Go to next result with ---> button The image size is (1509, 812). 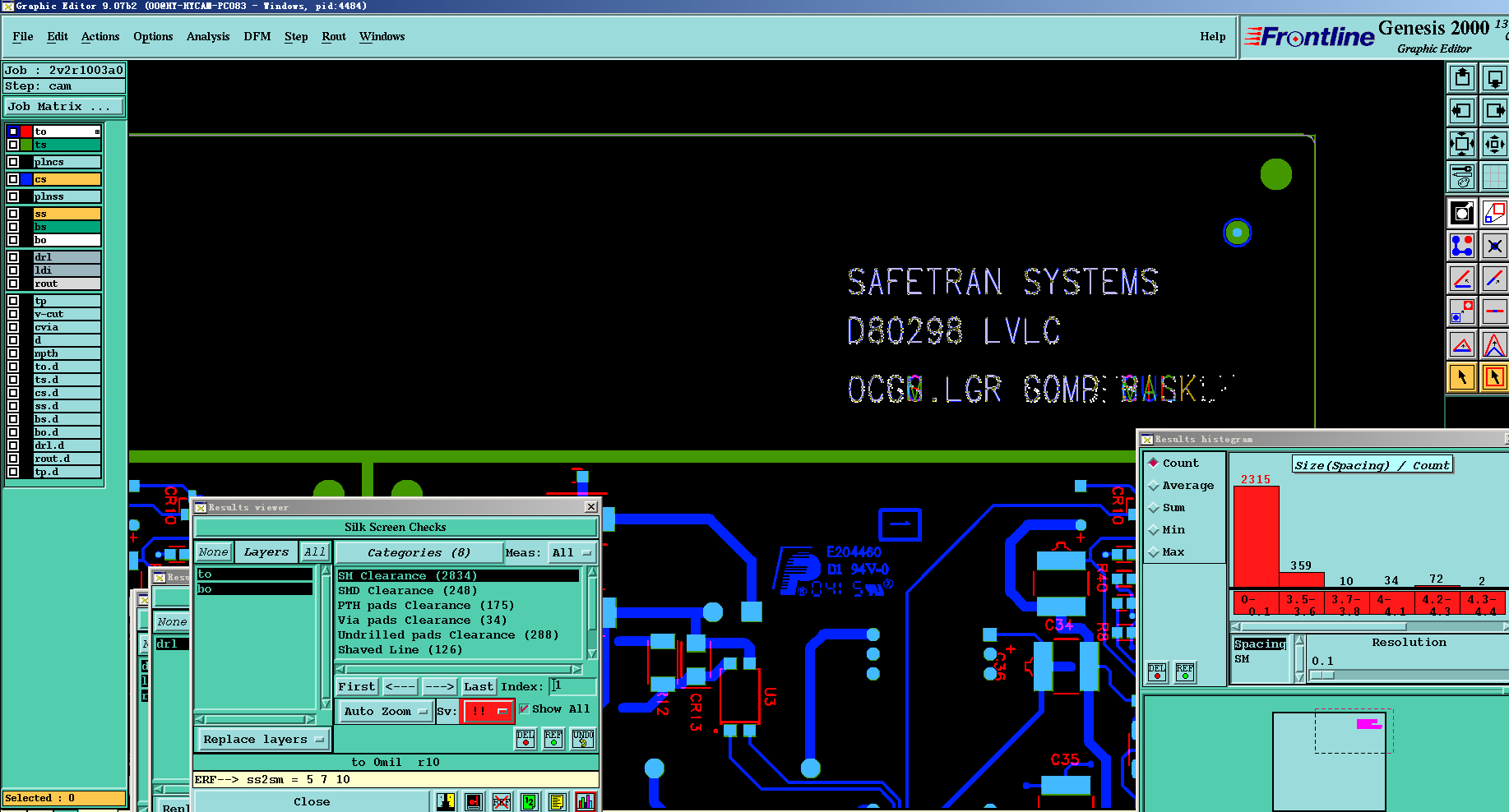439,686
